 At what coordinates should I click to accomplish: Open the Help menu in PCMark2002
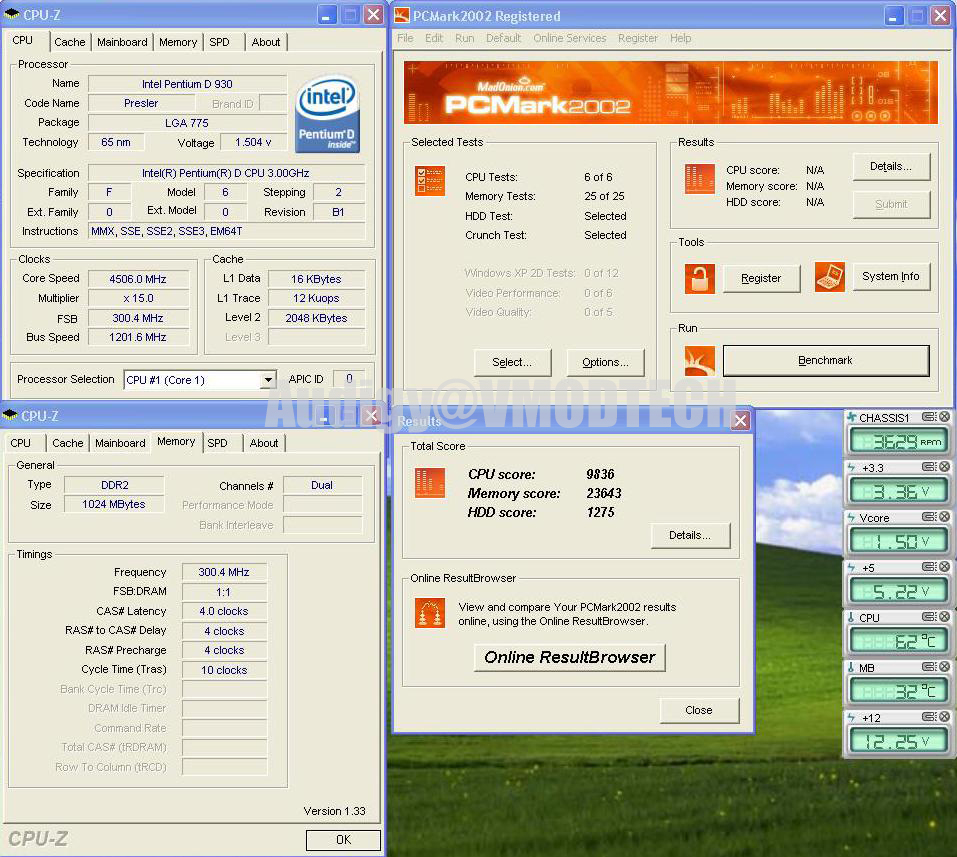[x=681, y=38]
